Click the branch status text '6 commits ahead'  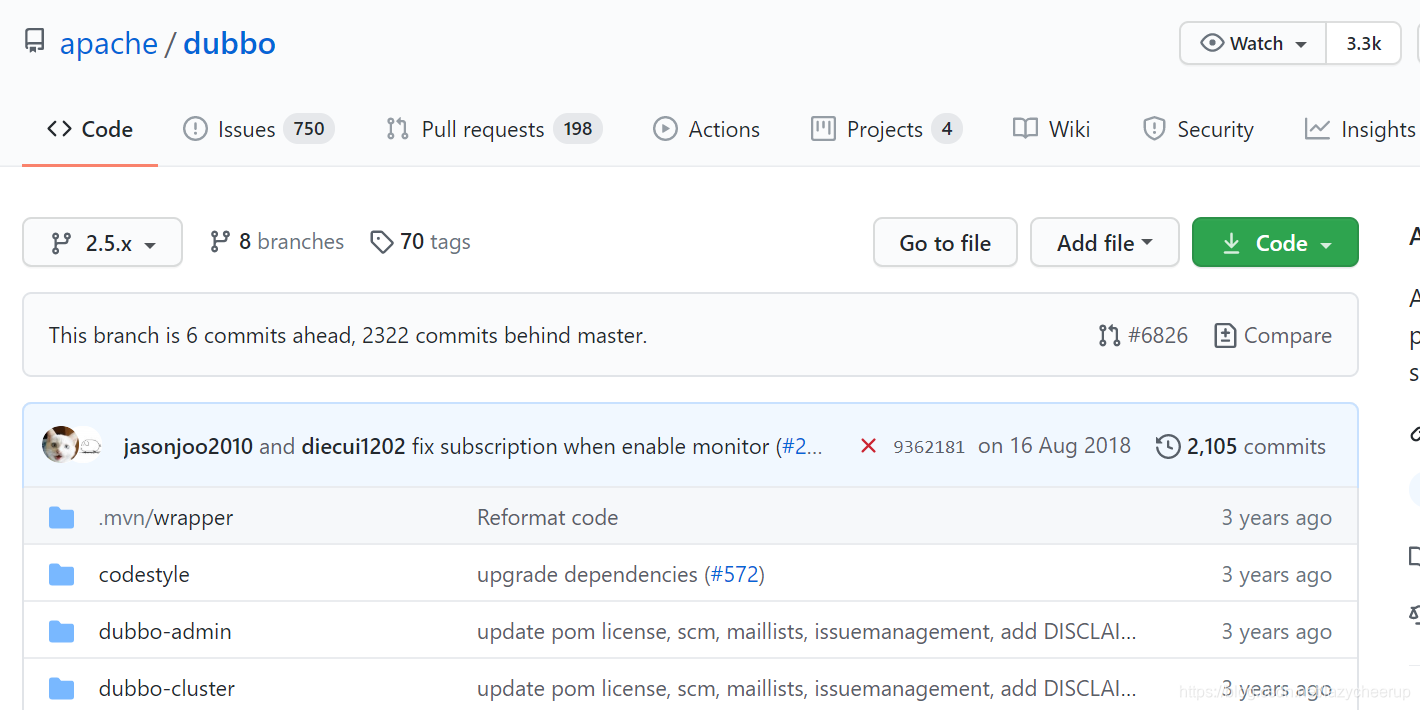pyautogui.click(x=268, y=336)
